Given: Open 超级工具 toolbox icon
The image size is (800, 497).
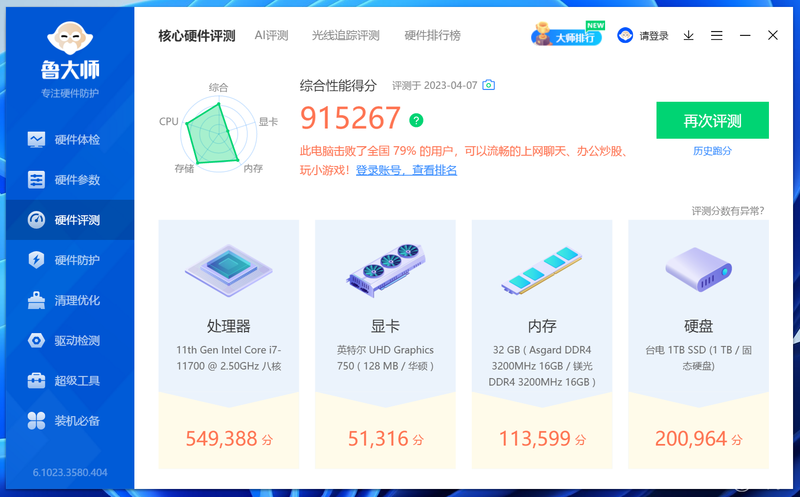Looking at the screenshot, I should tap(36, 381).
